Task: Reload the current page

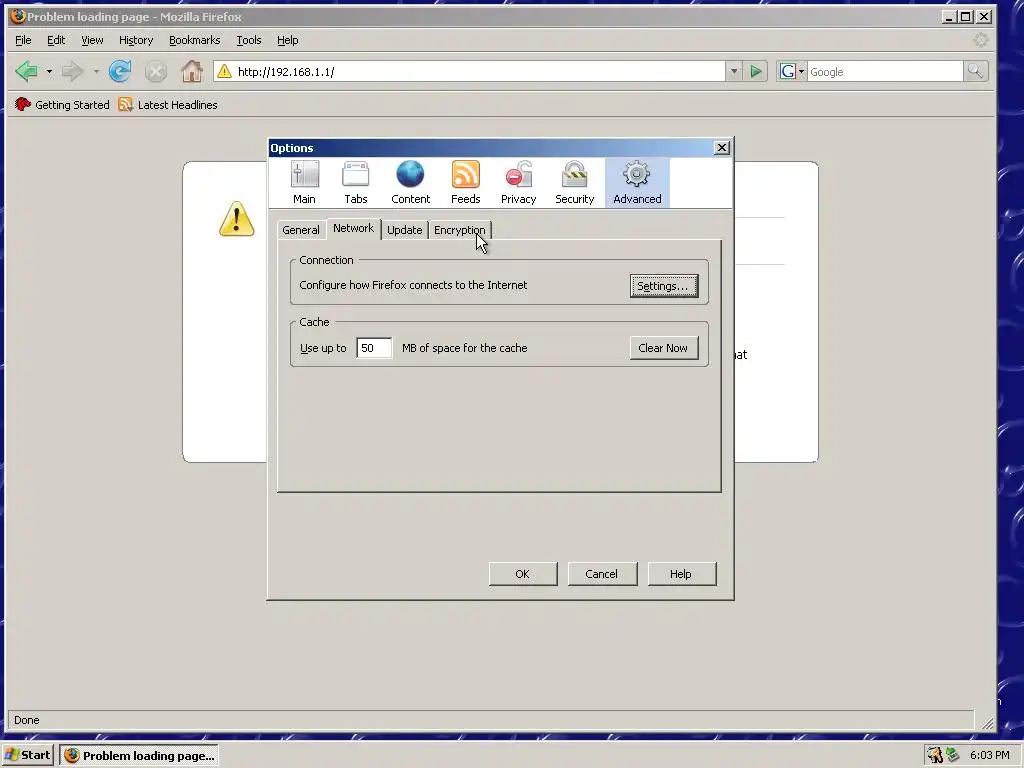Action: click(120, 71)
